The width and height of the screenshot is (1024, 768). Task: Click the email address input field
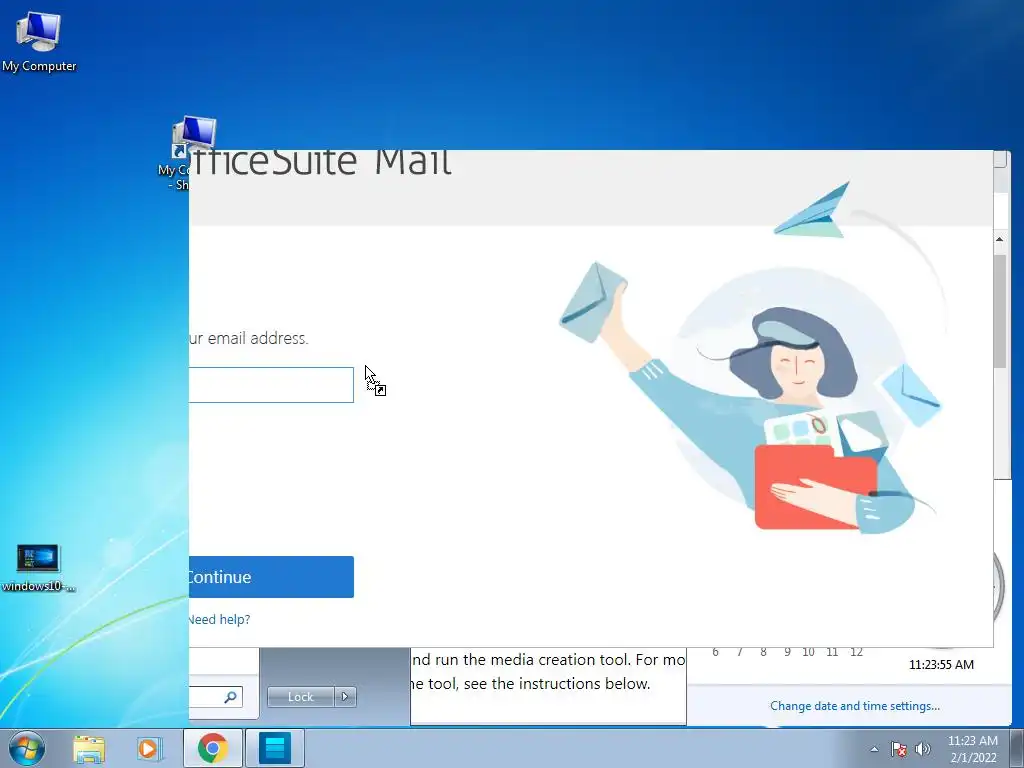271,385
